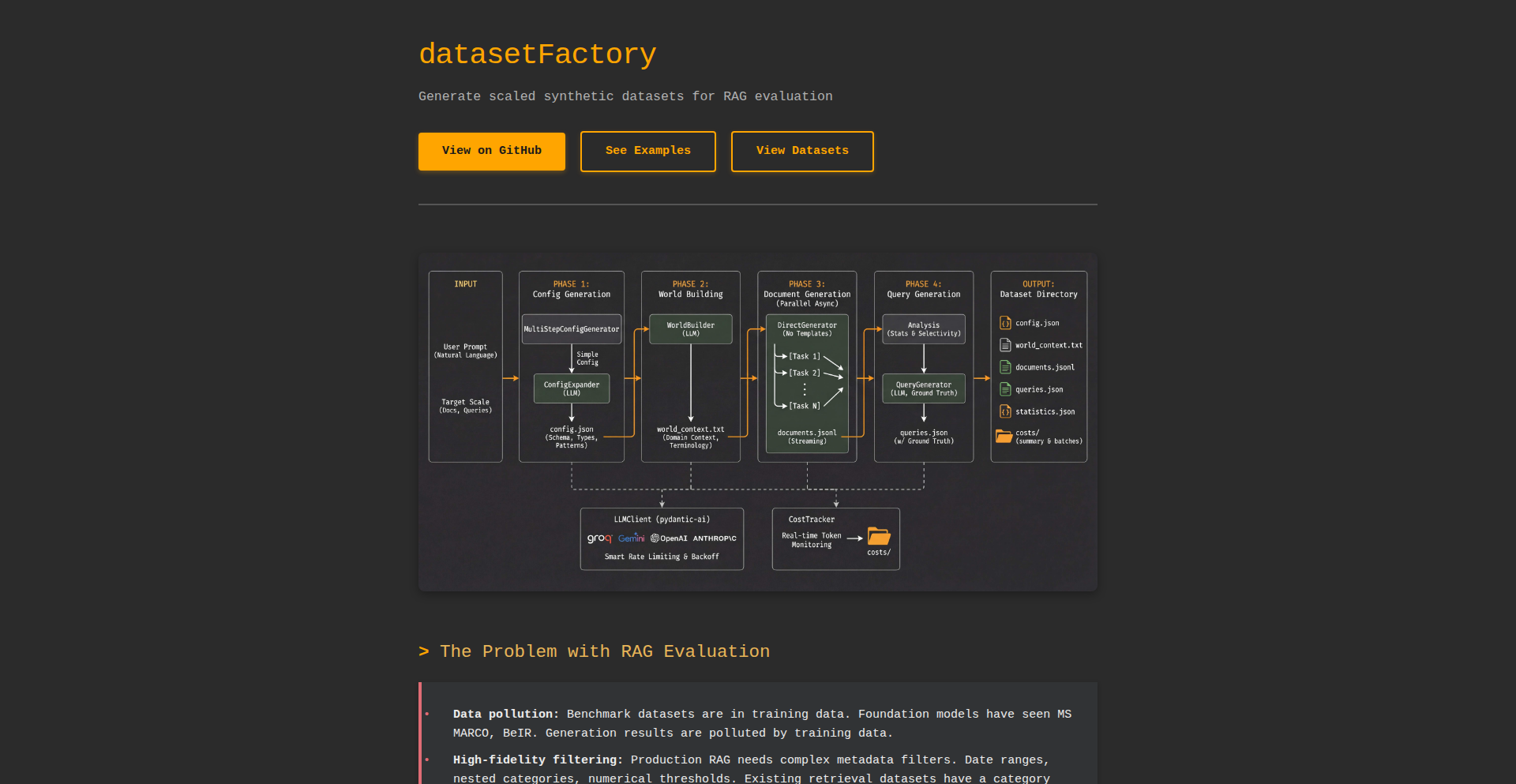Click "Smart Rate Limiting & Backoff" text
The height and width of the screenshot is (784, 1516).
click(662, 557)
